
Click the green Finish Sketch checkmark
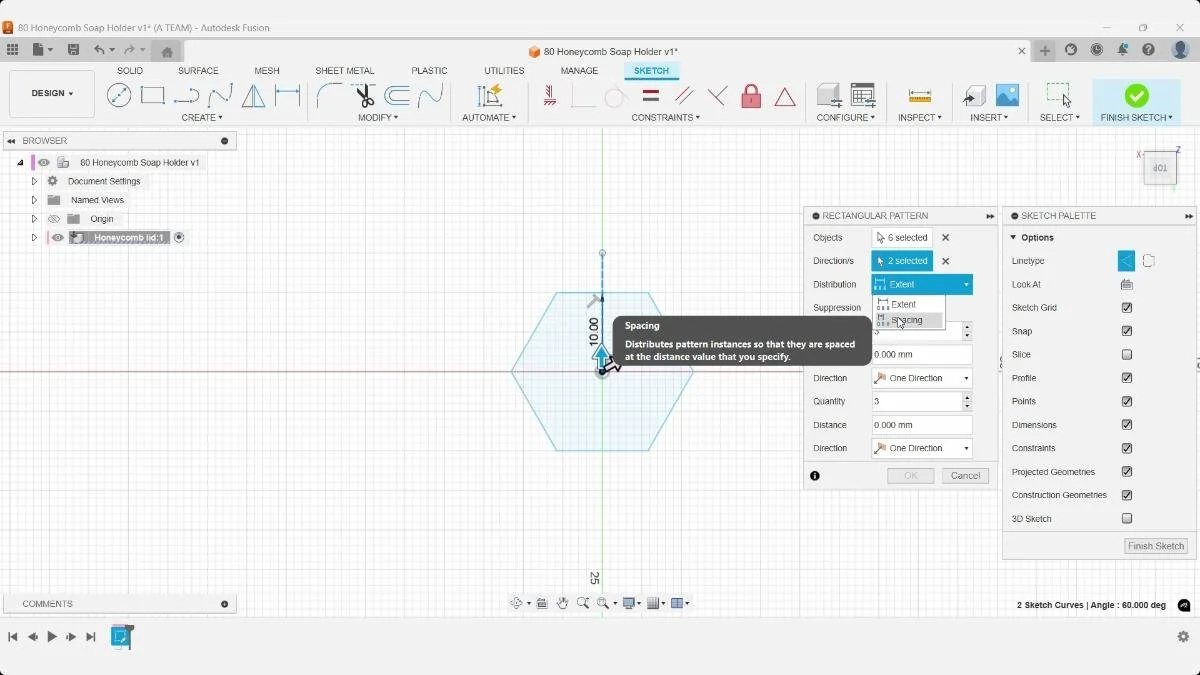[x=1137, y=95]
